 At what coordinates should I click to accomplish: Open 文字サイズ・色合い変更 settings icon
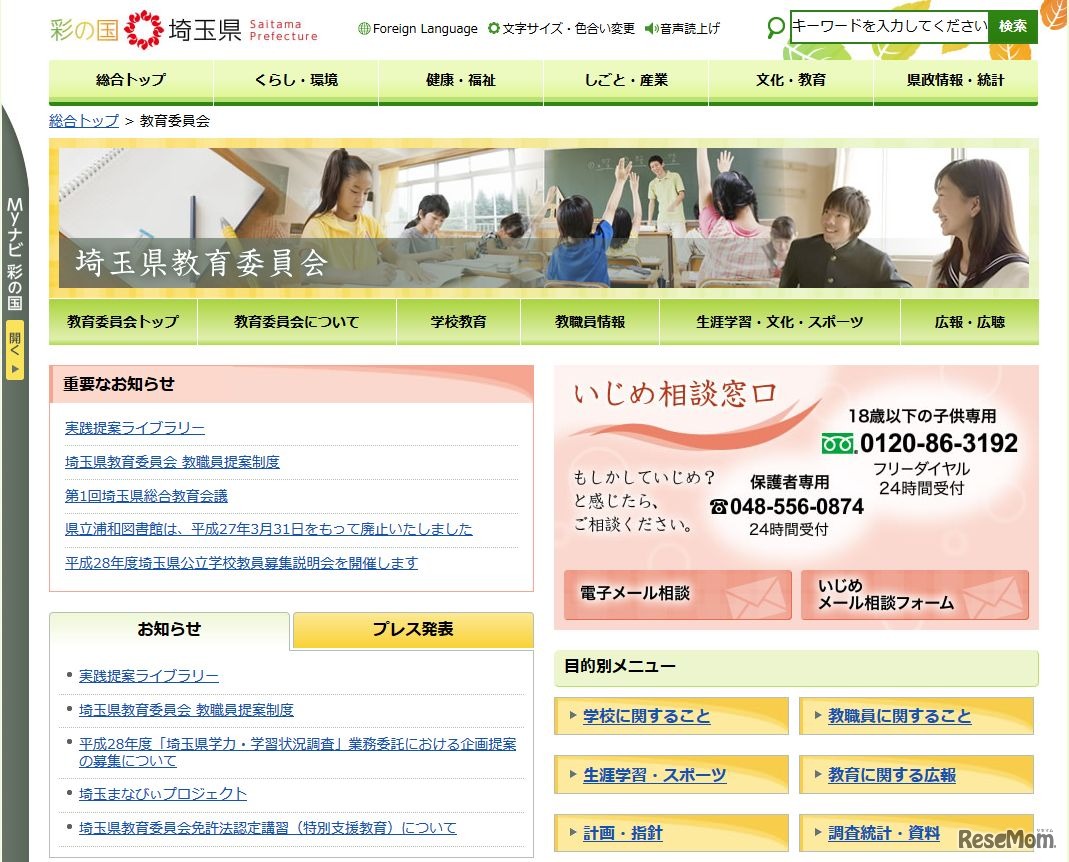[x=493, y=29]
